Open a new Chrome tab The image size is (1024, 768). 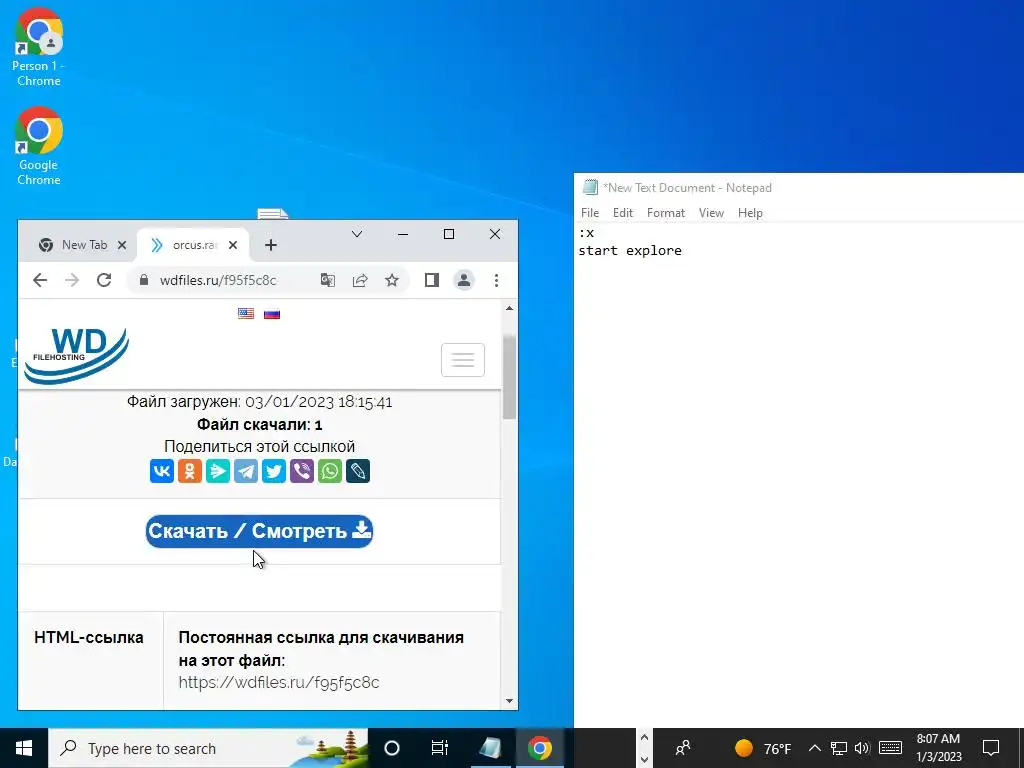271,245
